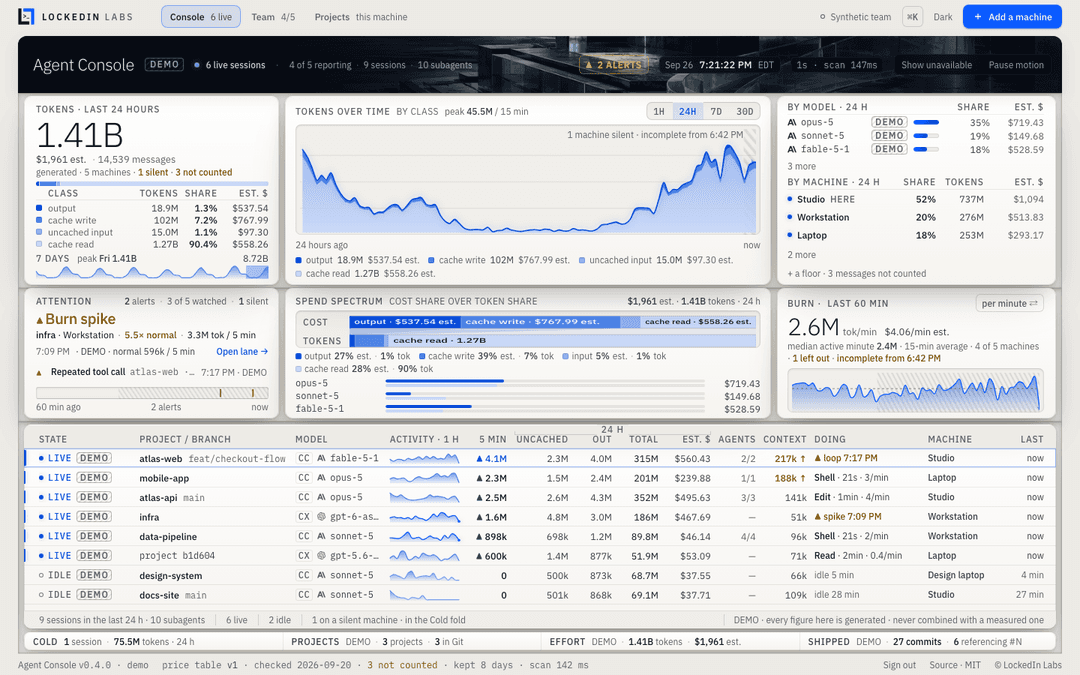Click the context up-arrow beside 217k
This screenshot has height=675, width=1080.
tap(803, 458)
